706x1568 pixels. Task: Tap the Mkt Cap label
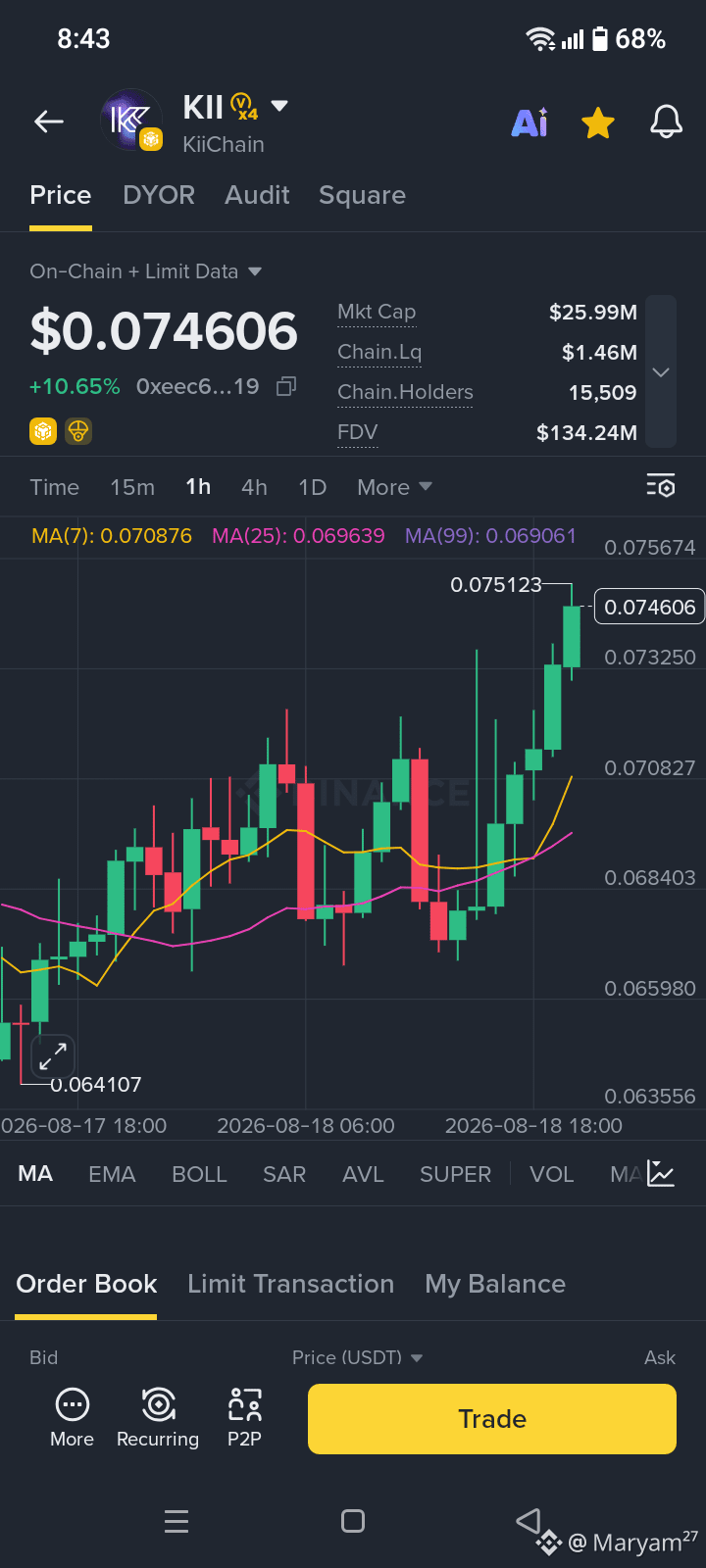tap(377, 312)
